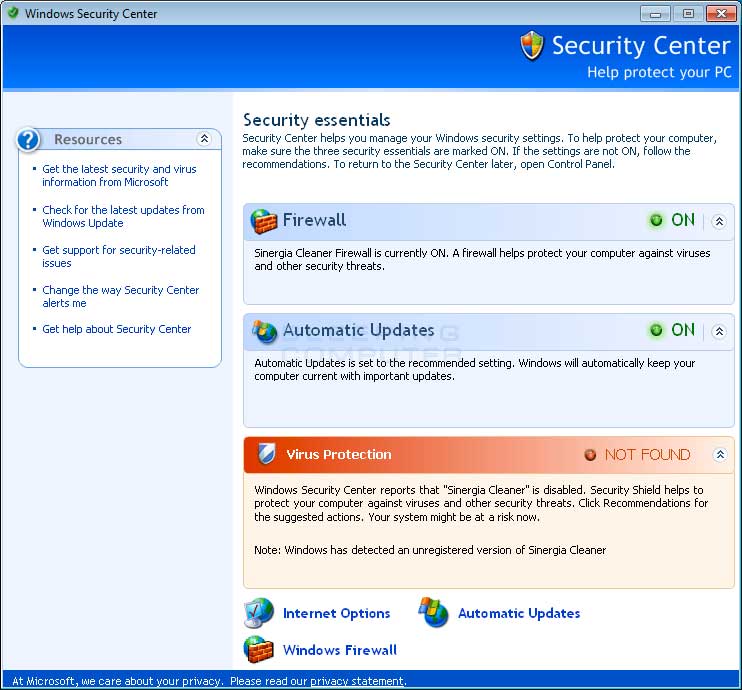Collapse the Virus Protection section
Screen dimensions: 742x690
720,454
